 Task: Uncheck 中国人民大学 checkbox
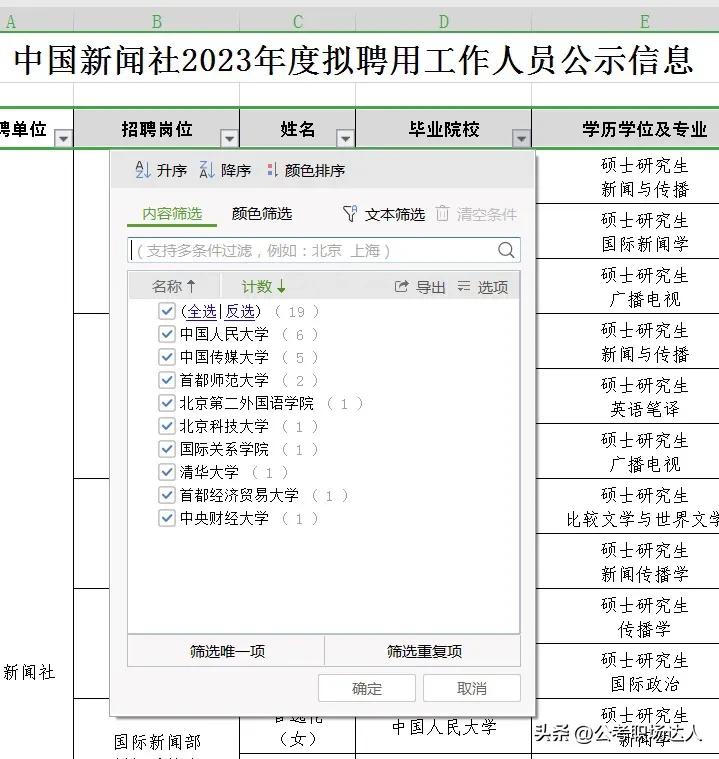167,334
